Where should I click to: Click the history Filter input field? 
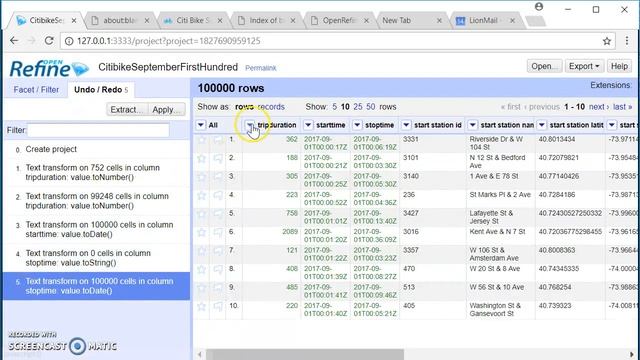[98, 130]
